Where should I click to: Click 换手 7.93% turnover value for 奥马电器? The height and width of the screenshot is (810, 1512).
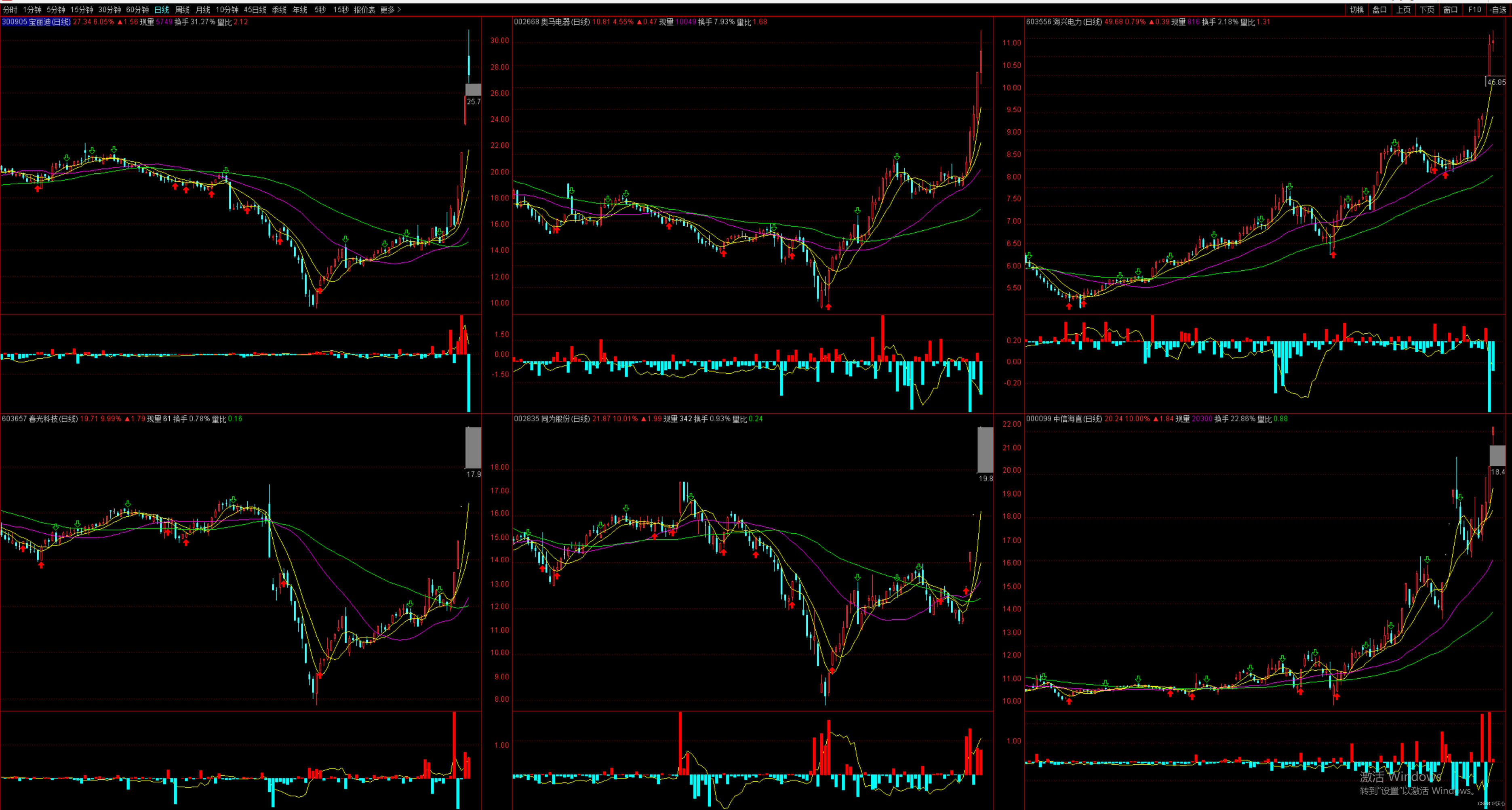coord(716,22)
